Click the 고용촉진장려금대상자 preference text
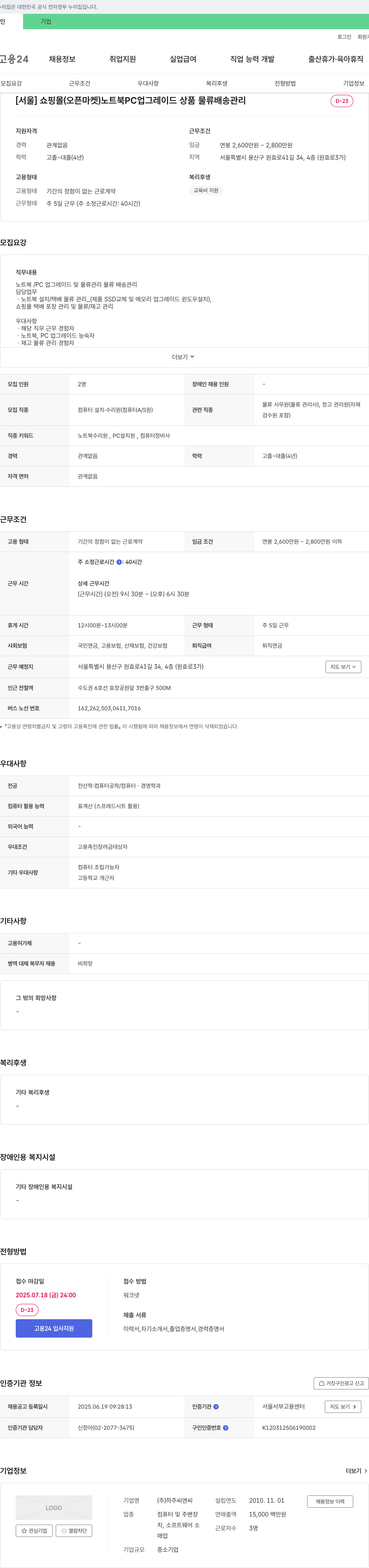Image resolution: width=369 pixels, height=1568 pixels. coord(103,847)
